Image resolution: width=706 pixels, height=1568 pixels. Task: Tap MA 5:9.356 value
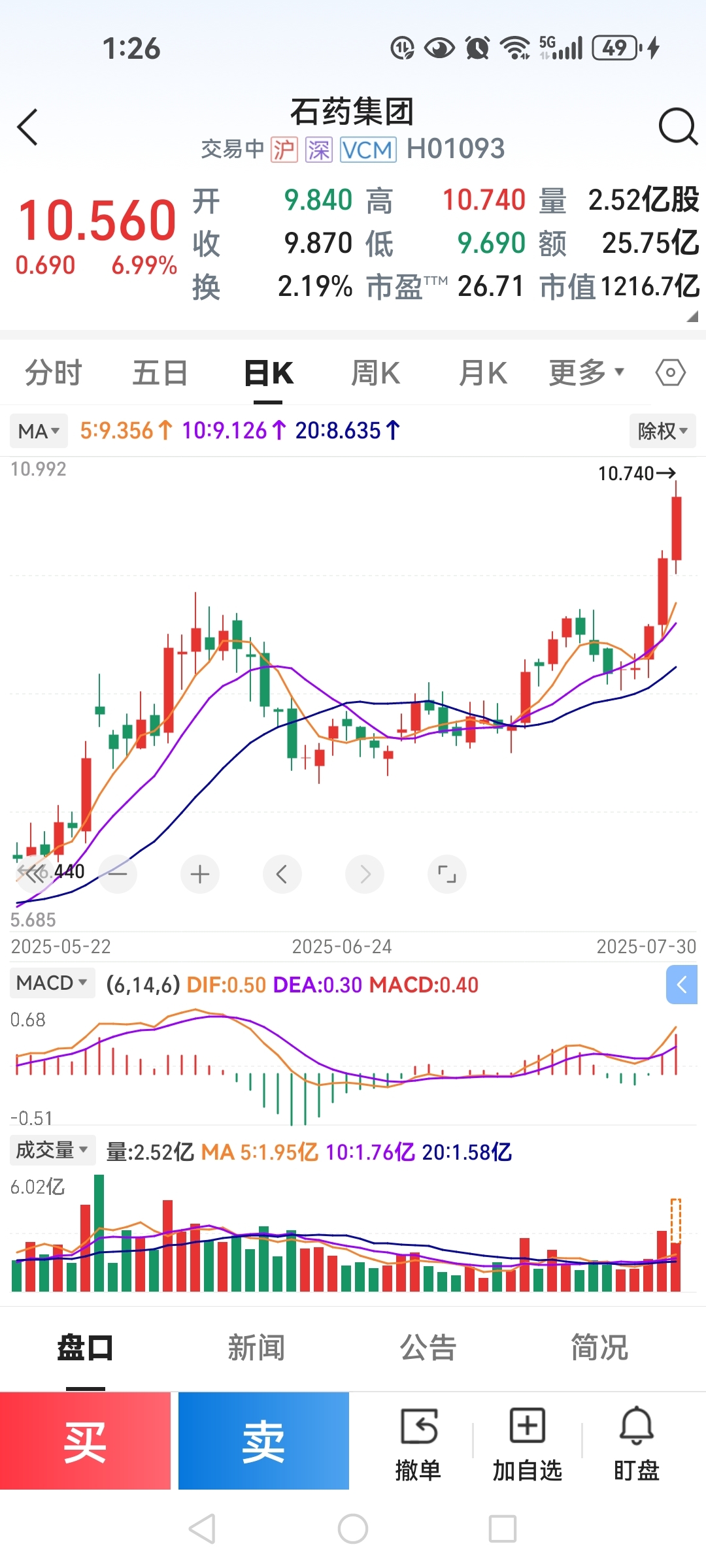[126, 431]
